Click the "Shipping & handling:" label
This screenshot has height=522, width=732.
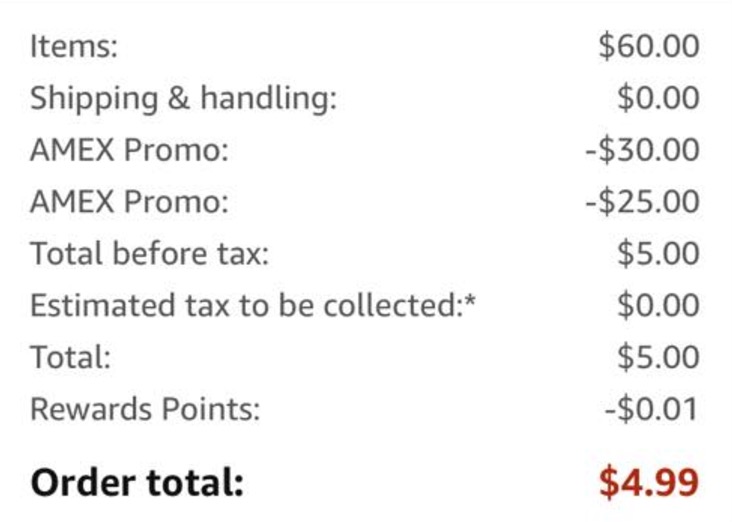coord(183,99)
